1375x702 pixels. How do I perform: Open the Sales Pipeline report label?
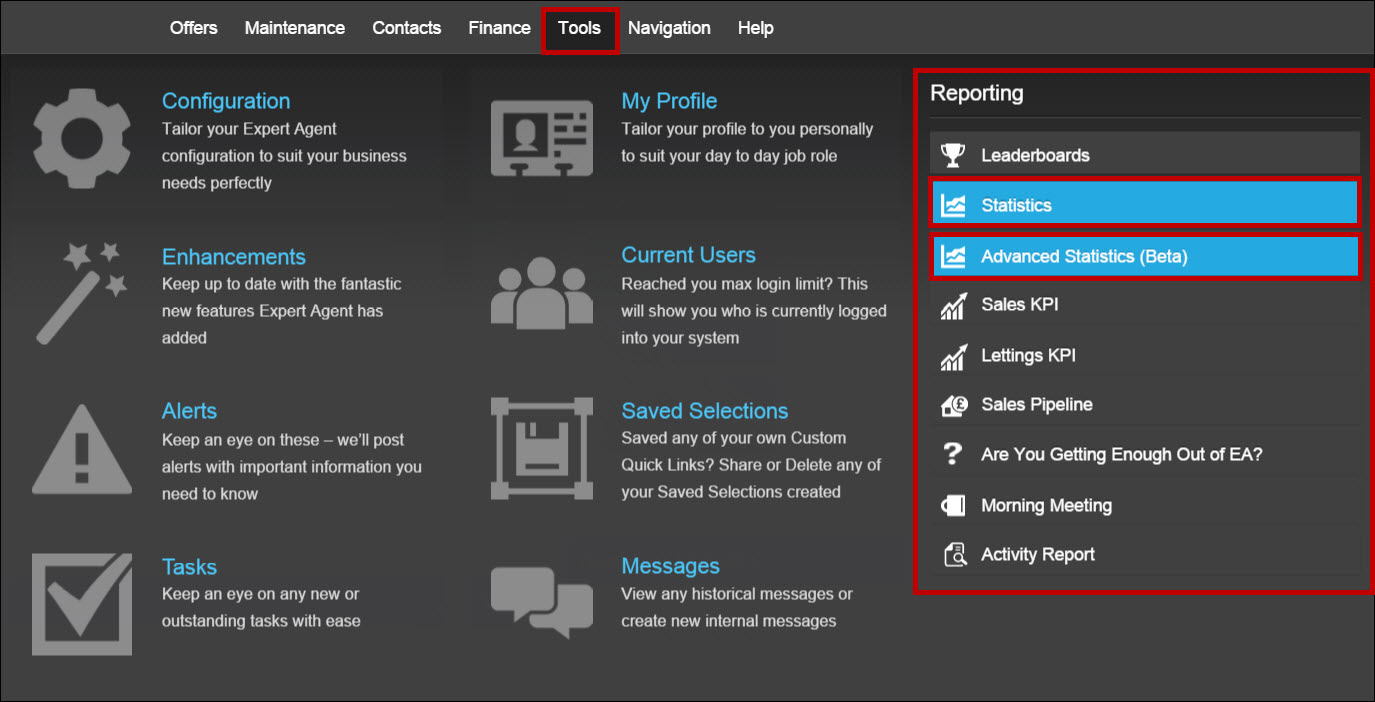(1037, 405)
